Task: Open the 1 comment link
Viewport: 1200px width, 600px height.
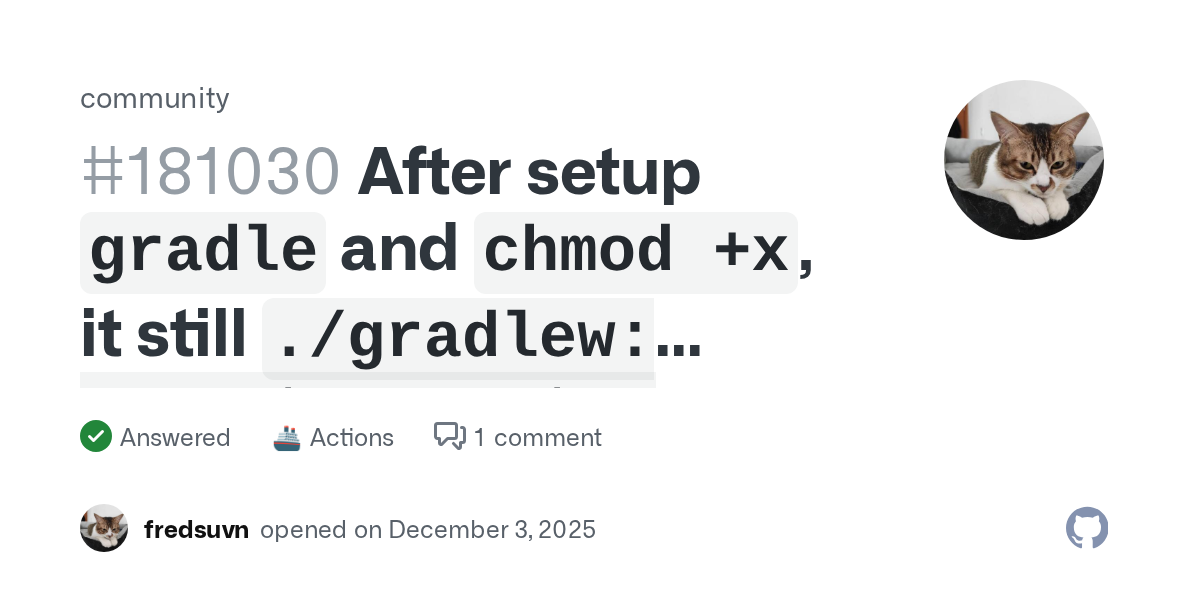Action: 537,438
